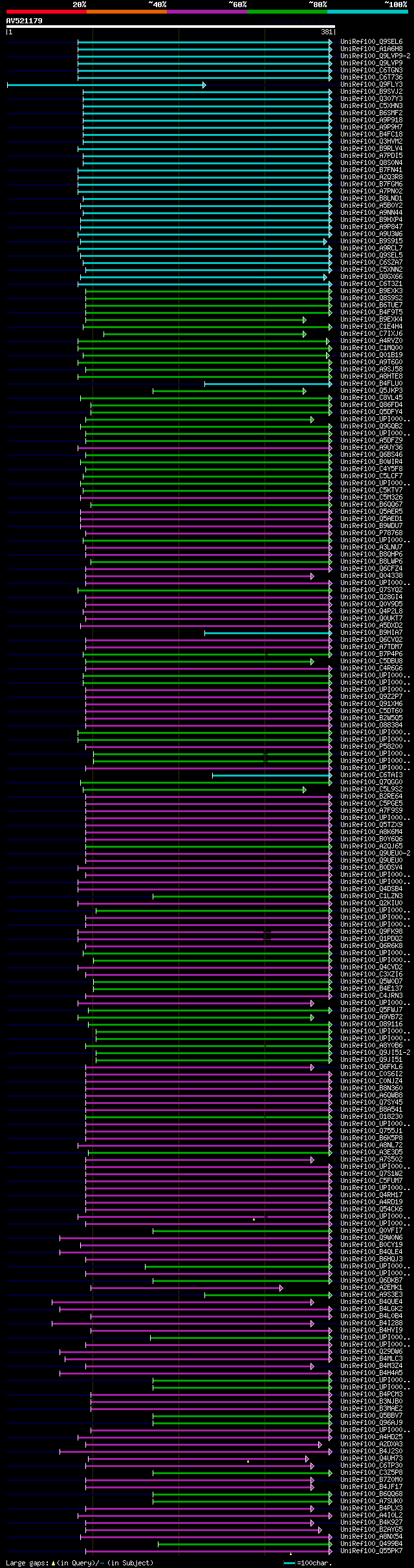Select UniRef100_C5M326 entry
The height and width of the screenshot is (1568, 414).
[371, 498]
